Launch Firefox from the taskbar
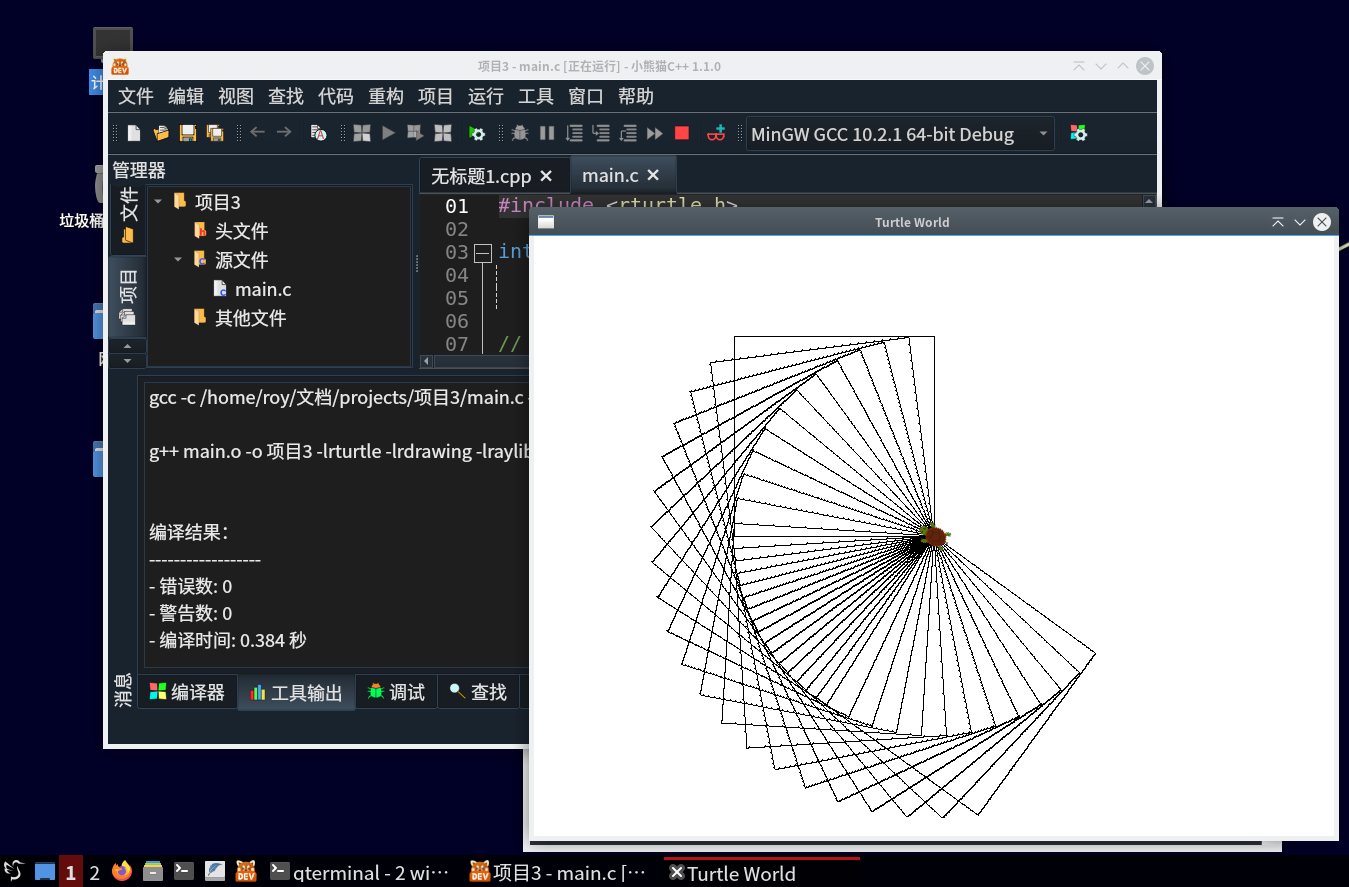The width and height of the screenshot is (1349, 887). pyautogui.click(x=122, y=872)
